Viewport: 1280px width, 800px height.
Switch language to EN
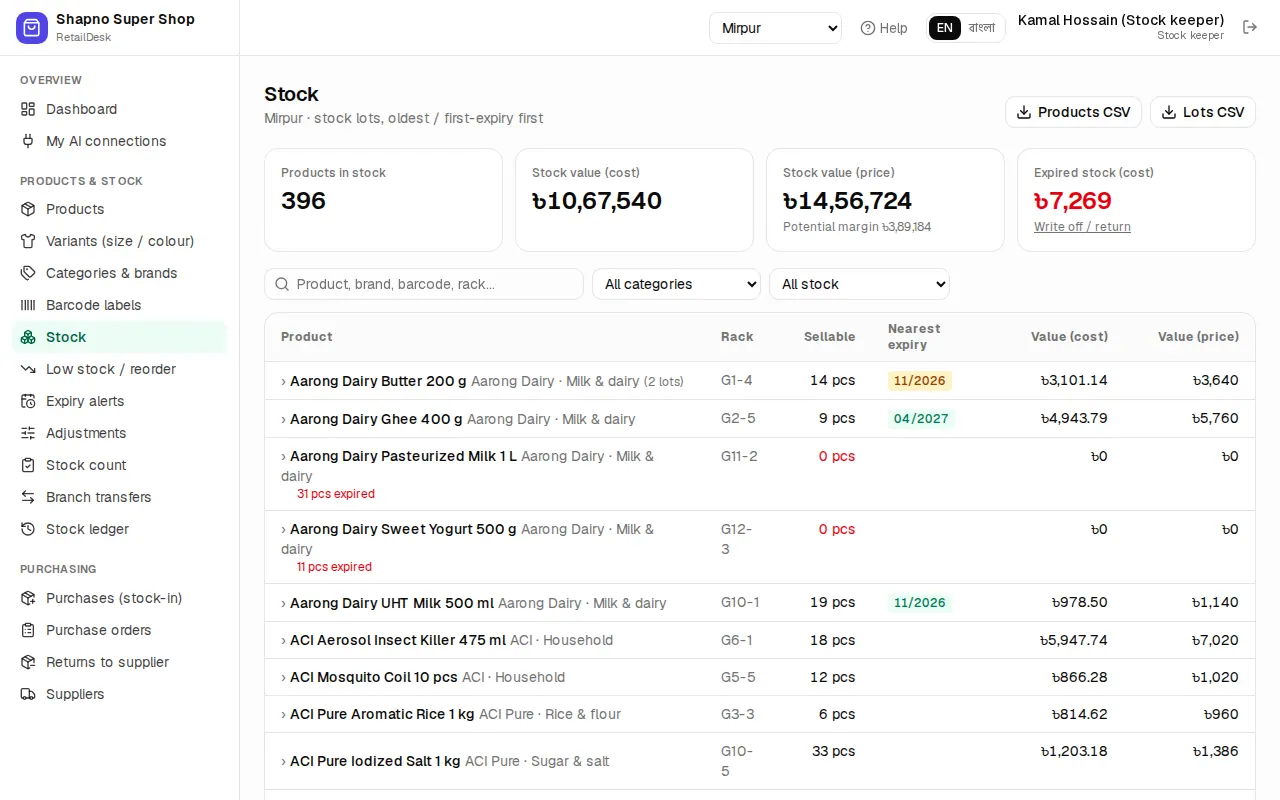[x=945, y=28]
